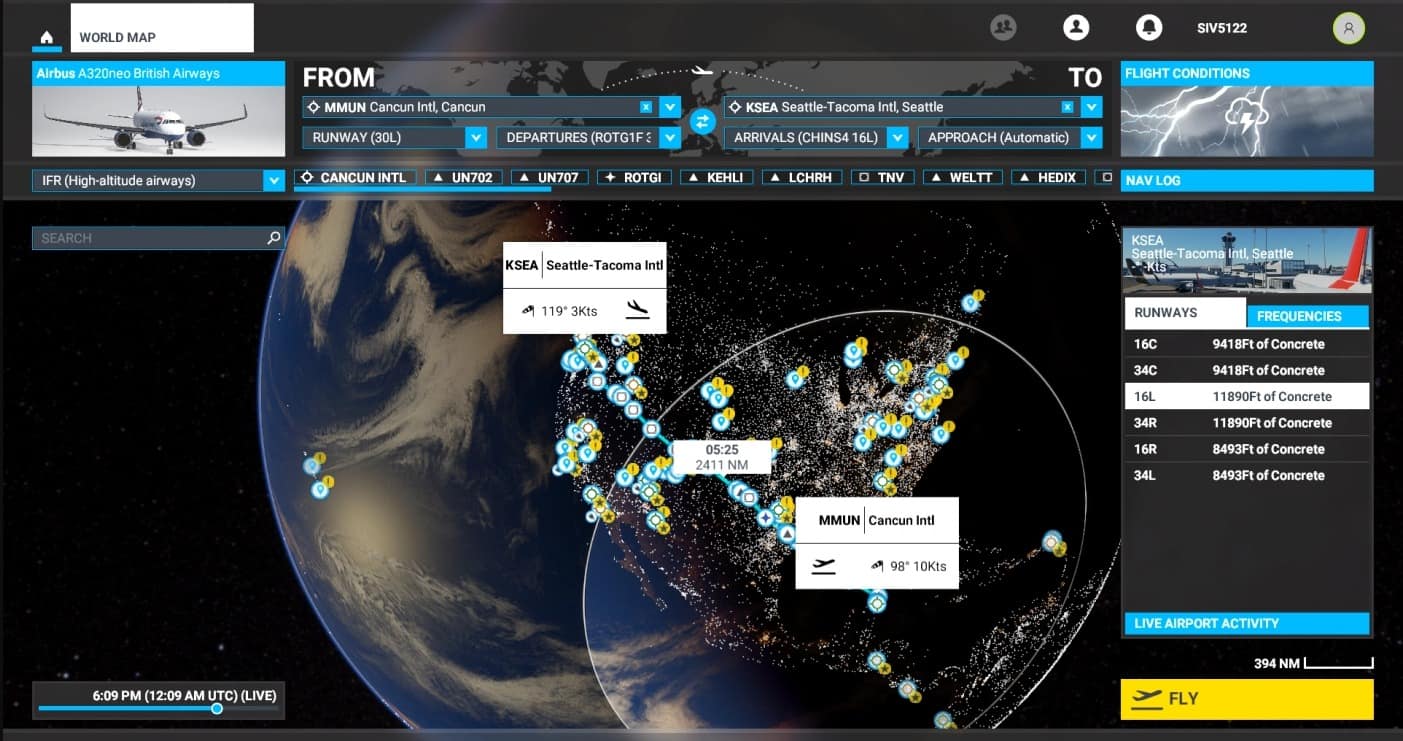Select the ROTGI waypoint in route bar
This screenshot has width=1403, height=741.
pyautogui.click(x=633, y=178)
